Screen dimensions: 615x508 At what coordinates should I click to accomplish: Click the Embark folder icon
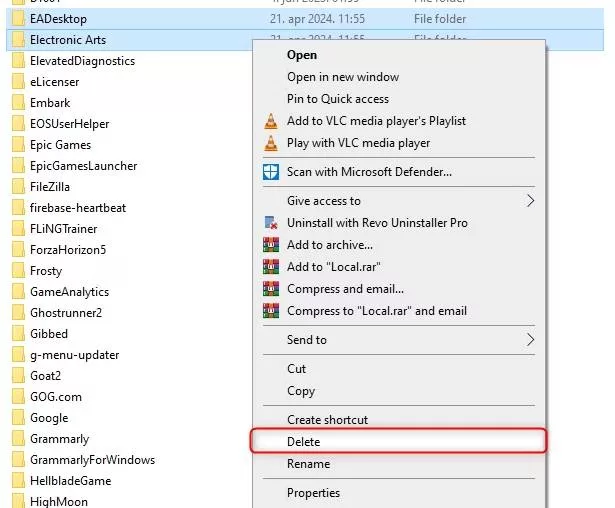pyautogui.click(x=18, y=103)
